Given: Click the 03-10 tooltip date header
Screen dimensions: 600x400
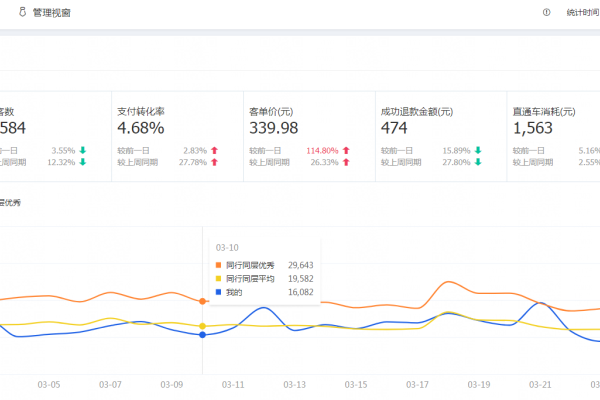Looking at the screenshot, I should [227, 248].
